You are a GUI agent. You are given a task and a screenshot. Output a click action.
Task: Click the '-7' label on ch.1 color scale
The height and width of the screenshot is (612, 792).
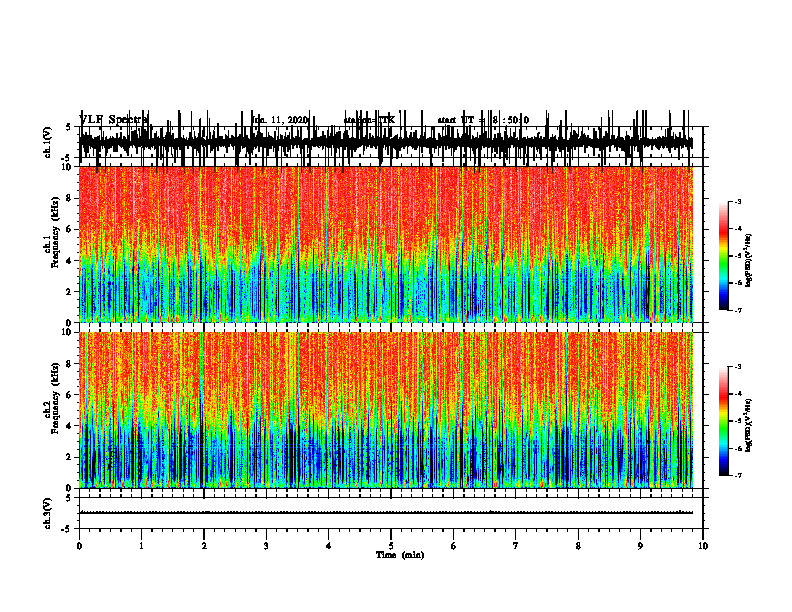(x=737, y=310)
